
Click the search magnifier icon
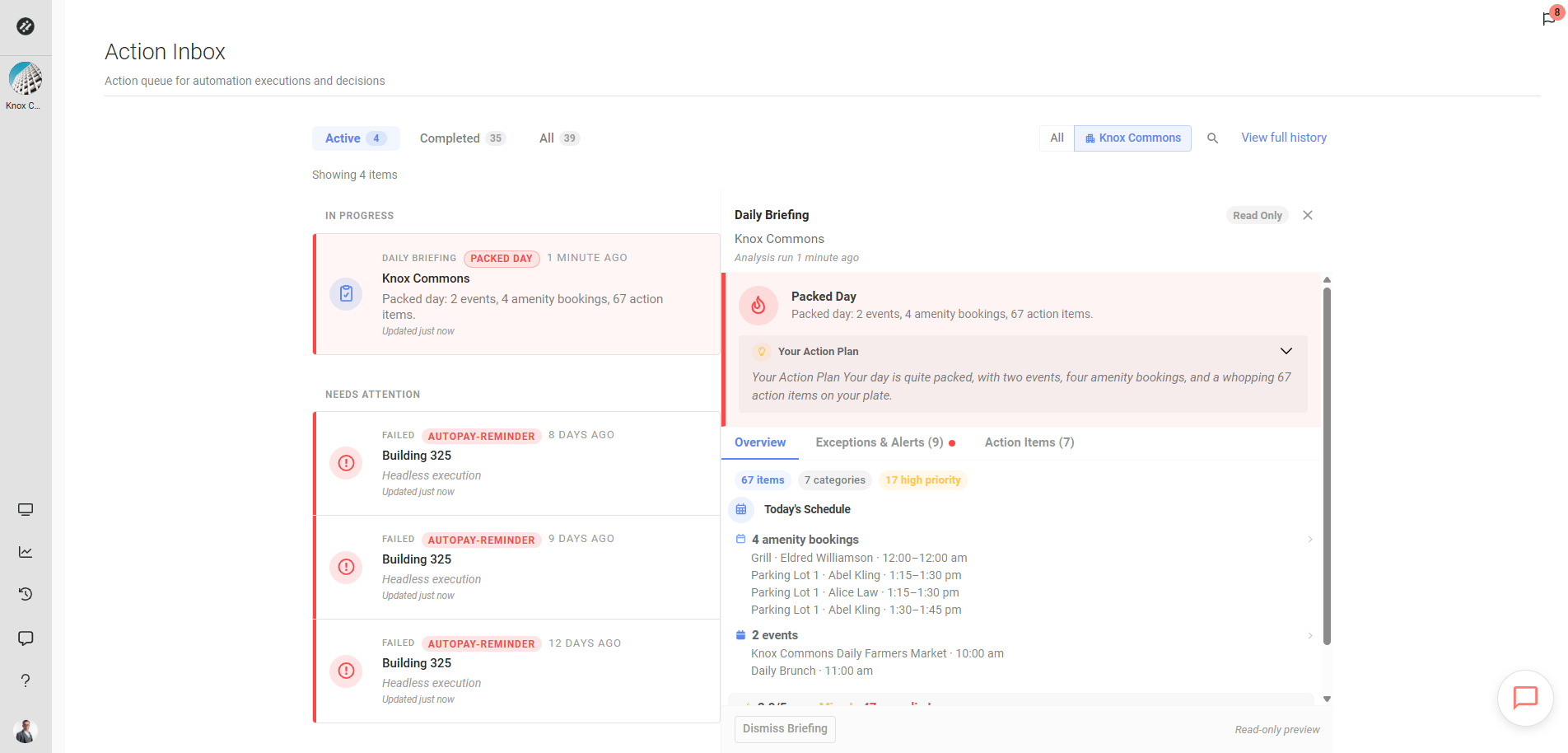point(1212,138)
